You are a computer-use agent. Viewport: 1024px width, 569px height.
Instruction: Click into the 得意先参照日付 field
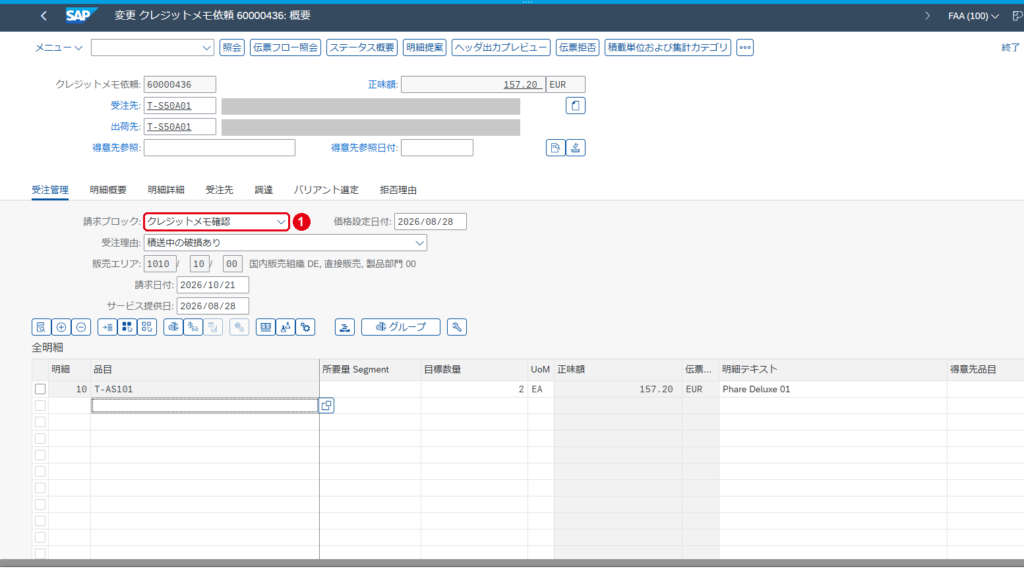pos(437,148)
